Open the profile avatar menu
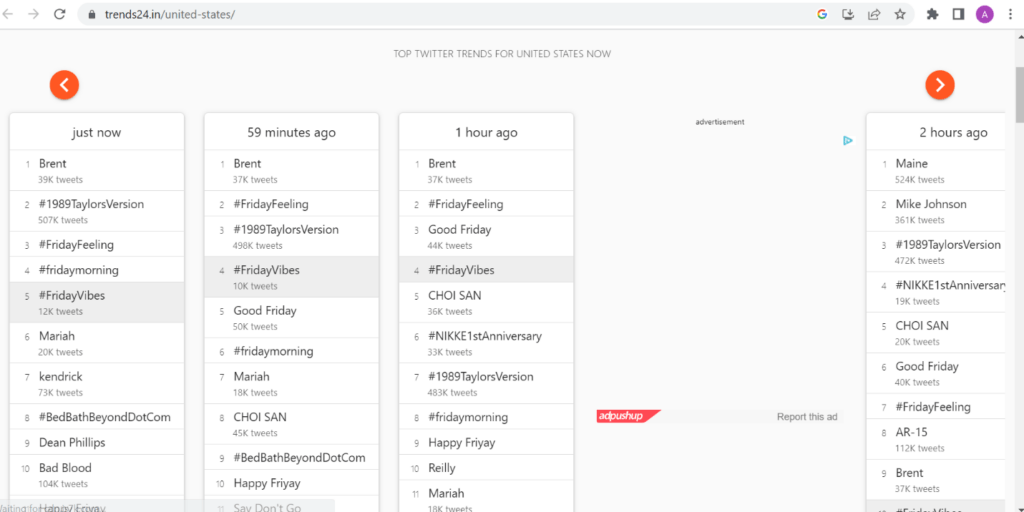The width and height of the screenshot is (1024, 512). point(985,14)
